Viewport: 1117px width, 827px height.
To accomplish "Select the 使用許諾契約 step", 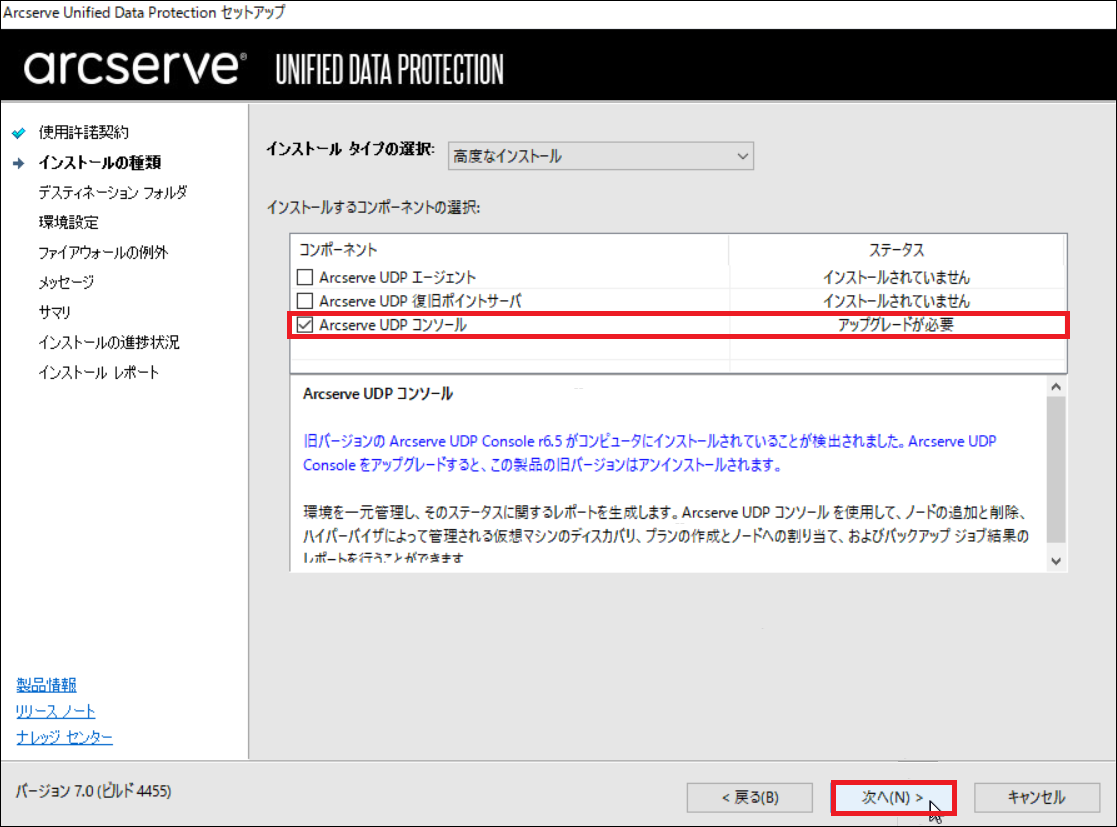I will click(83, 132).
